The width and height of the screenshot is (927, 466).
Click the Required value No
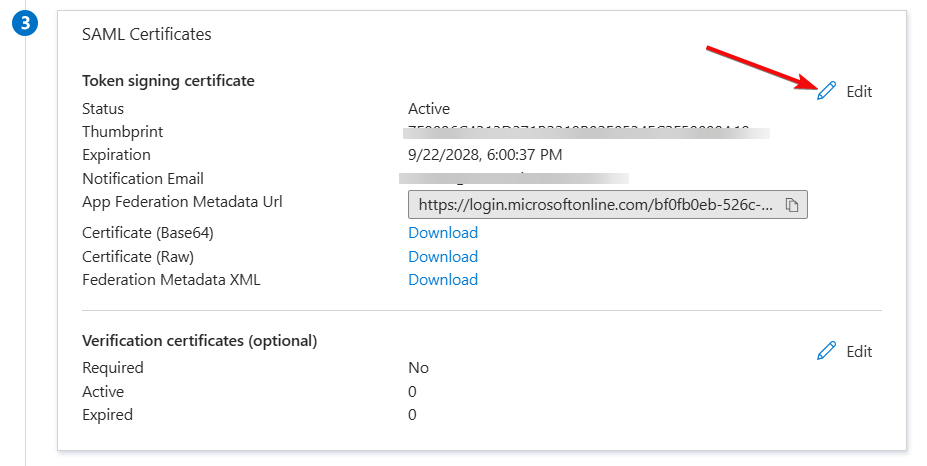[418, 368]
